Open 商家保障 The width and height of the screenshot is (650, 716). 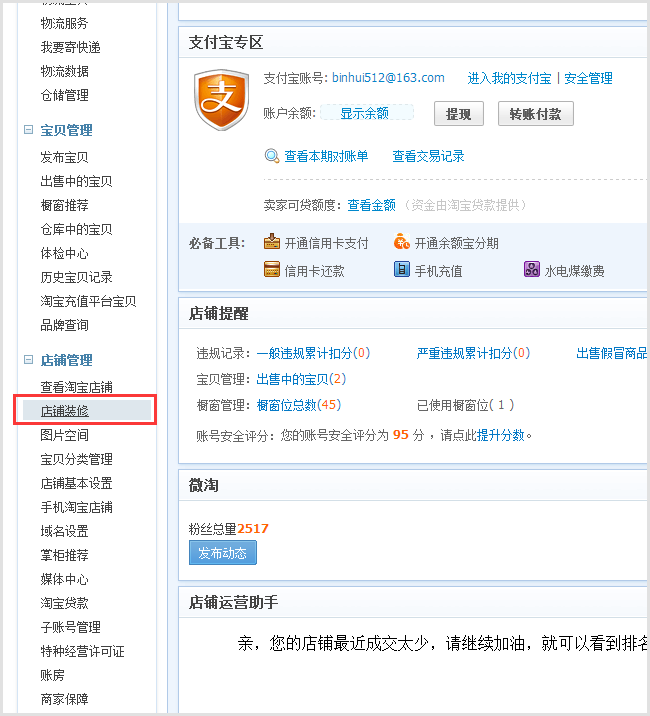click(x=64, y=699)
